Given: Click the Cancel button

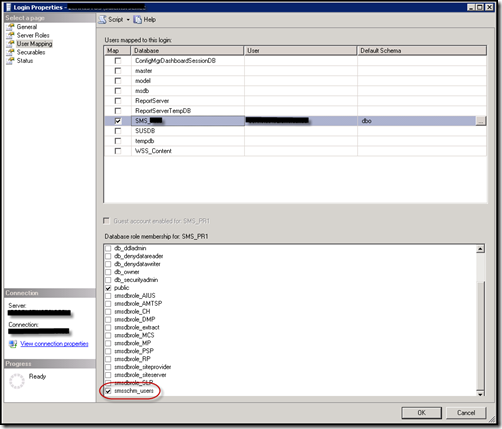Looking at the screenshot, I should point(466,413).
